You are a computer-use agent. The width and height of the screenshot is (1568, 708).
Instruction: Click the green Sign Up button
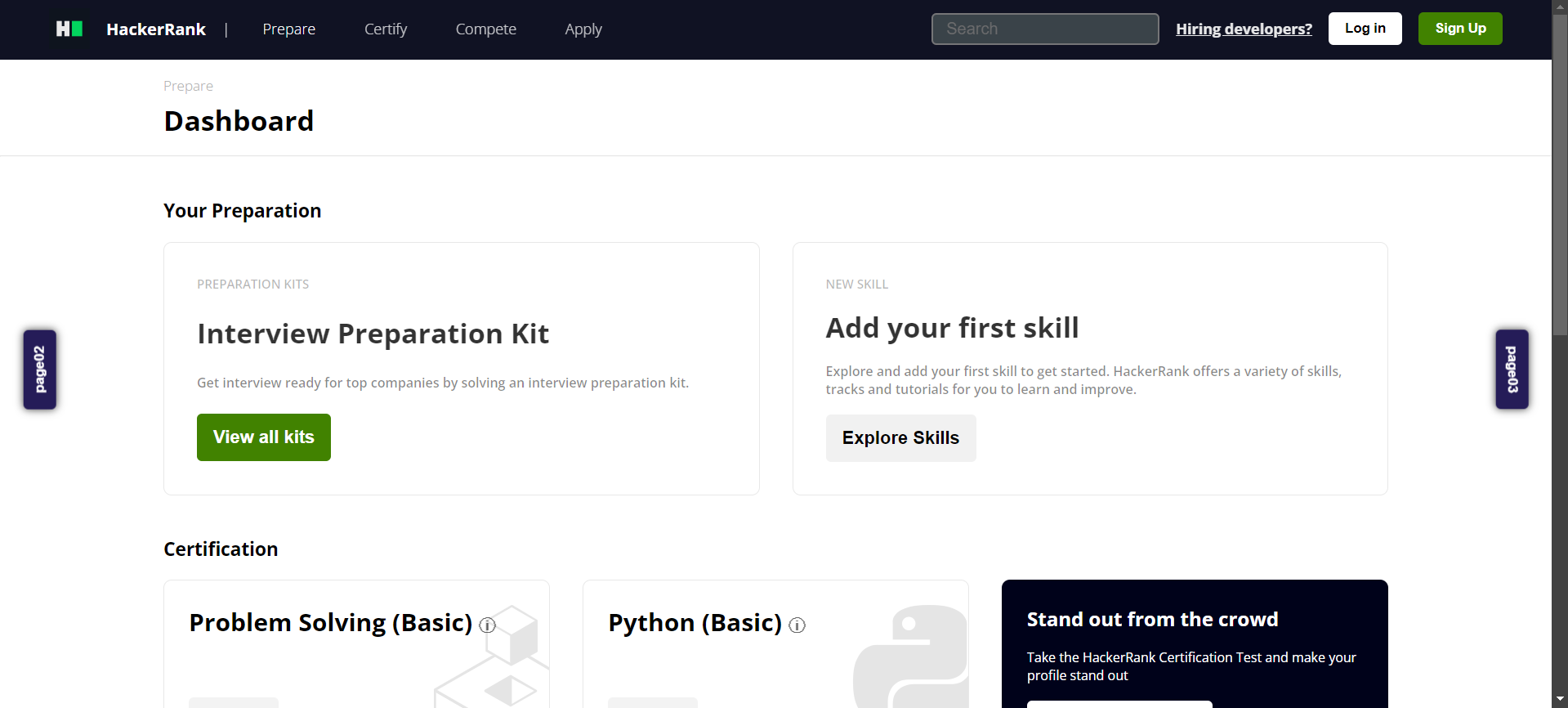coord(1460,29)
